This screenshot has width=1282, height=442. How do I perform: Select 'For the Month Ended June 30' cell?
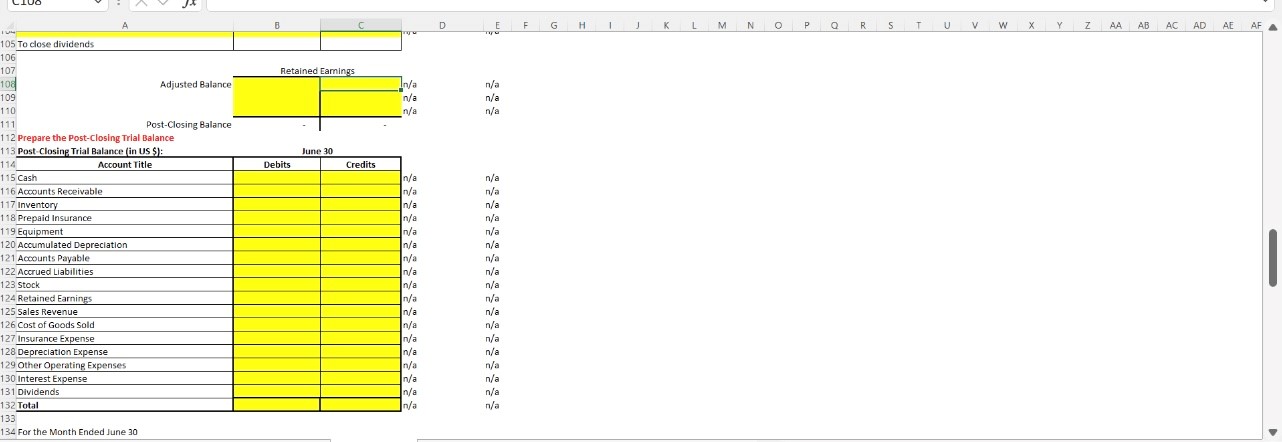(125, 432)
